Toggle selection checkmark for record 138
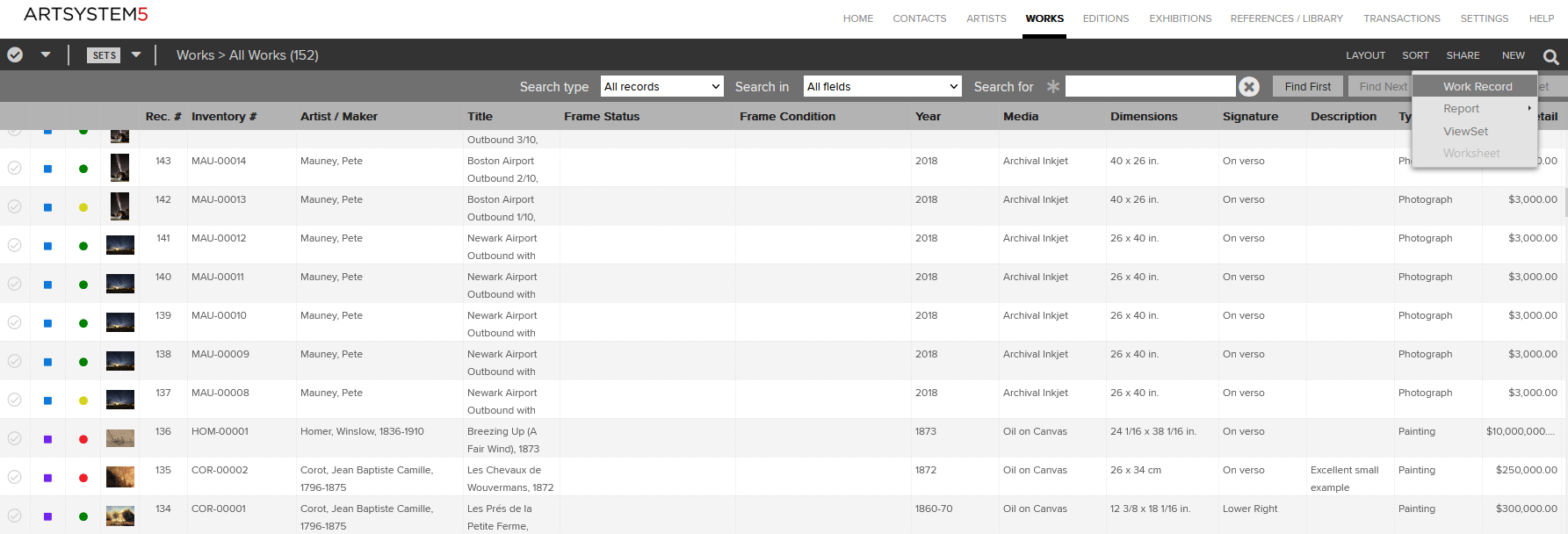This screenshot has width=1568, height=534. [15, 361]
